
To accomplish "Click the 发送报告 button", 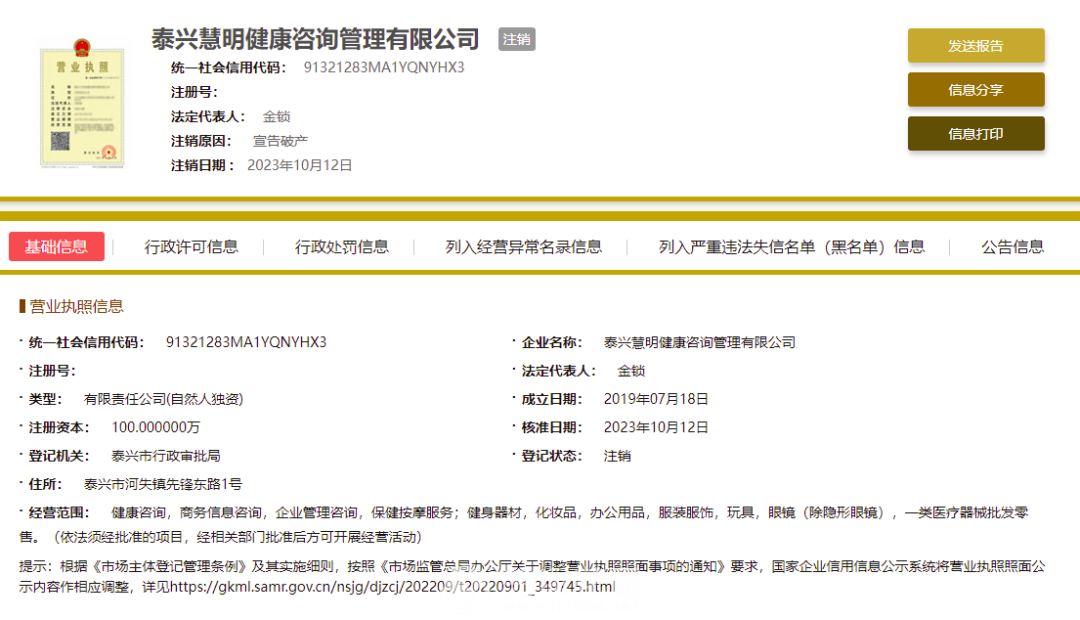I will [976, 45].
